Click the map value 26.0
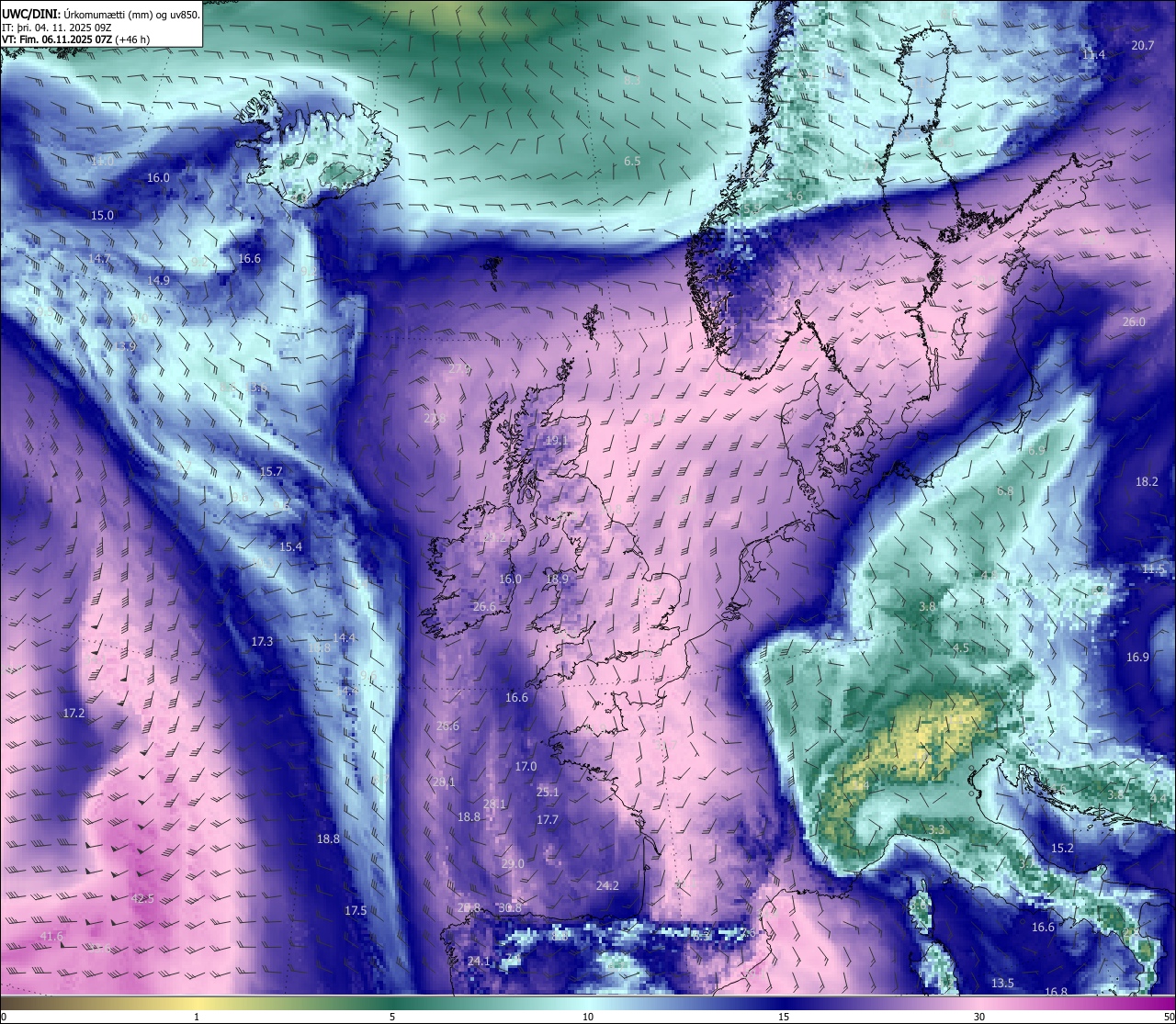 1134,322
